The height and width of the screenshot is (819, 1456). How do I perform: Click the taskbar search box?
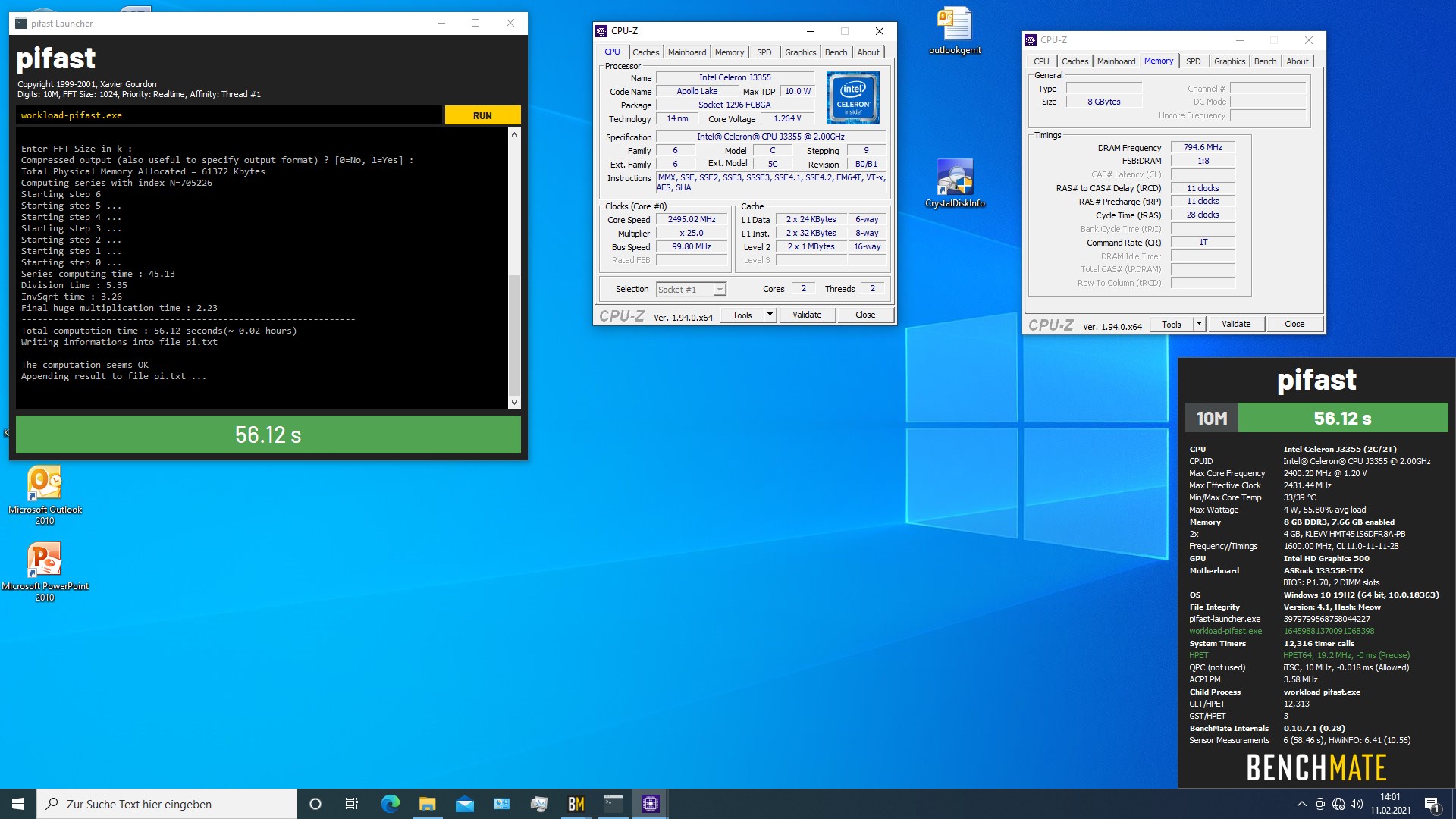click(167, 804)
